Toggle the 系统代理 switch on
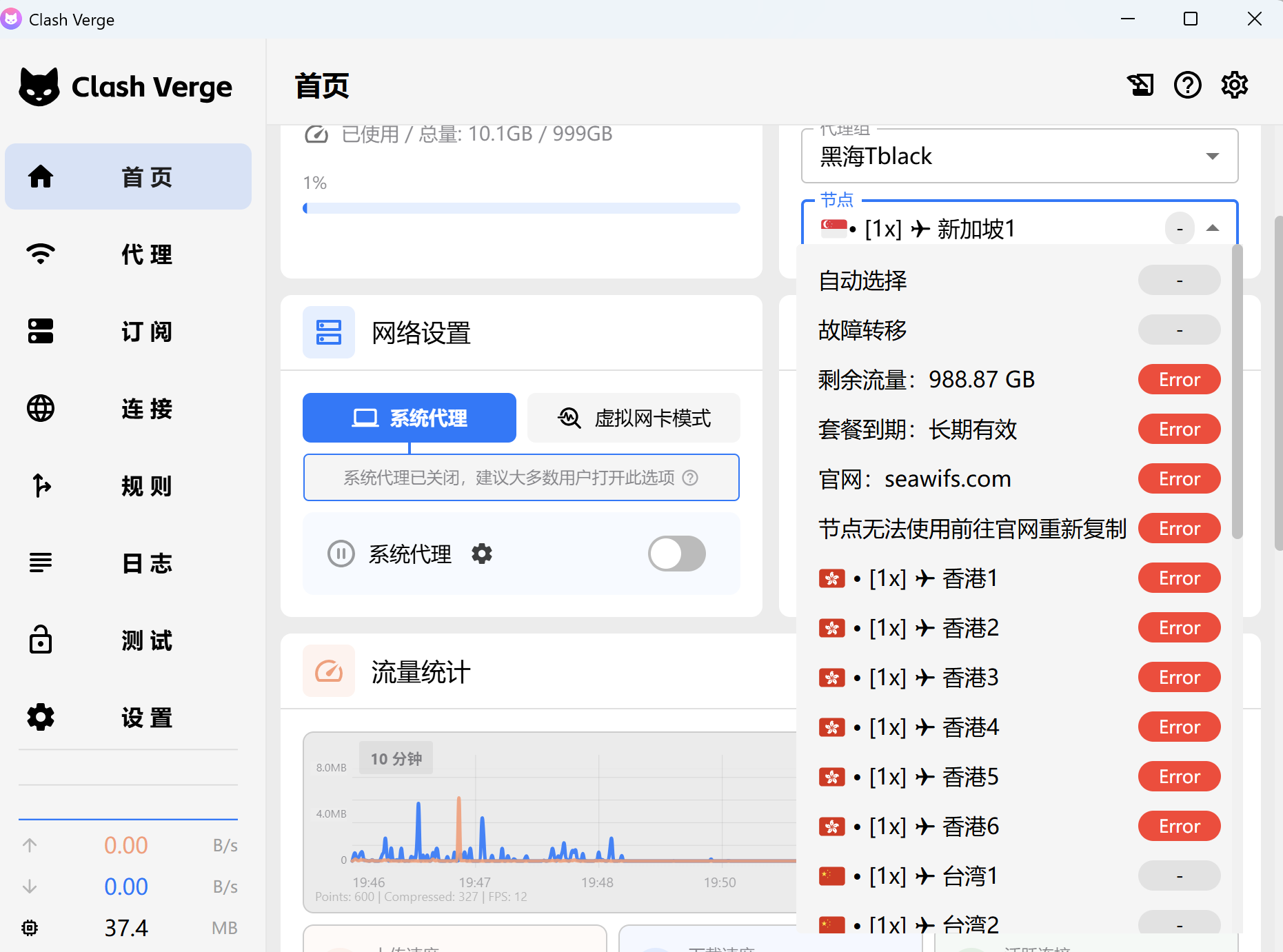Screen dimensions: 1283x952 pos(676,554)
